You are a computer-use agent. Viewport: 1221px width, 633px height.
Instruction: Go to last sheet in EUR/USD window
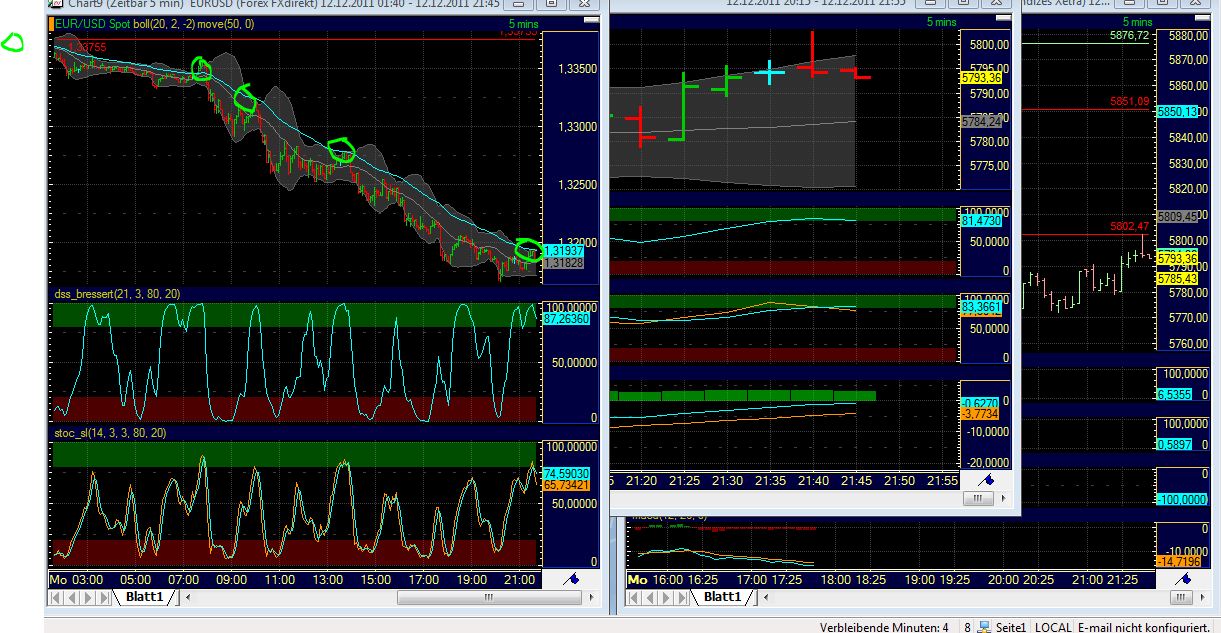point(104,597)
